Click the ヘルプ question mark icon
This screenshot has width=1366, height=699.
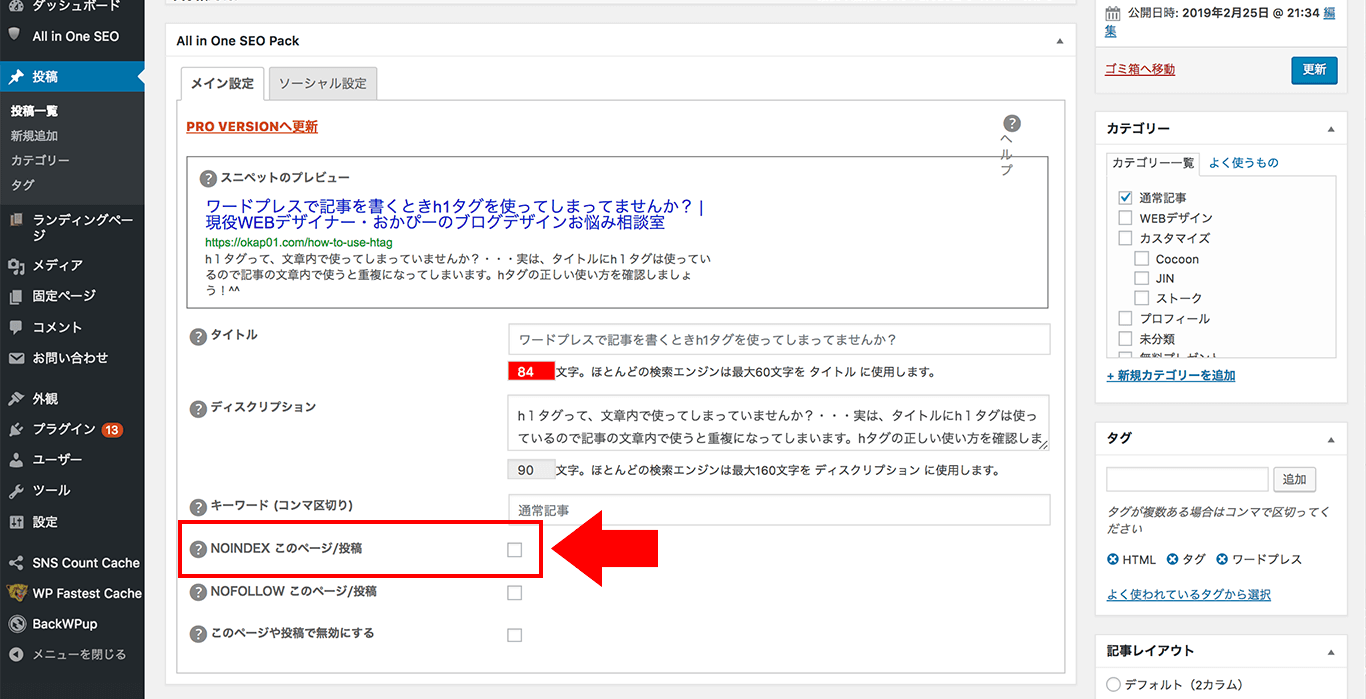pyautogui.click(x=1012, y=124)
